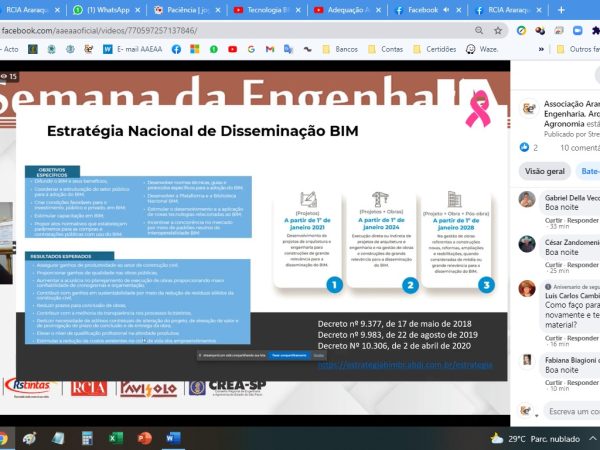600x450 pixels.
Task: Click Responder on Luis Carlos's comment
Action: click(582, 338)
